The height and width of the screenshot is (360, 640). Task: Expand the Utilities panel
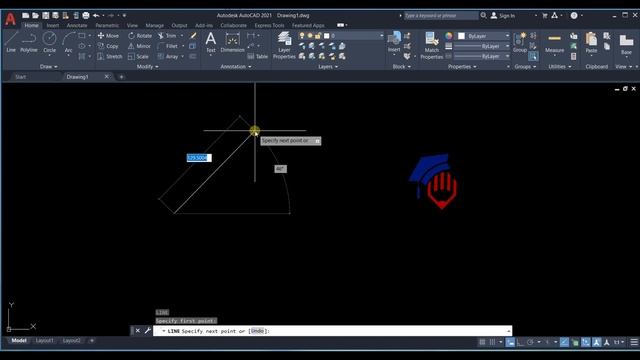(560, 67)
